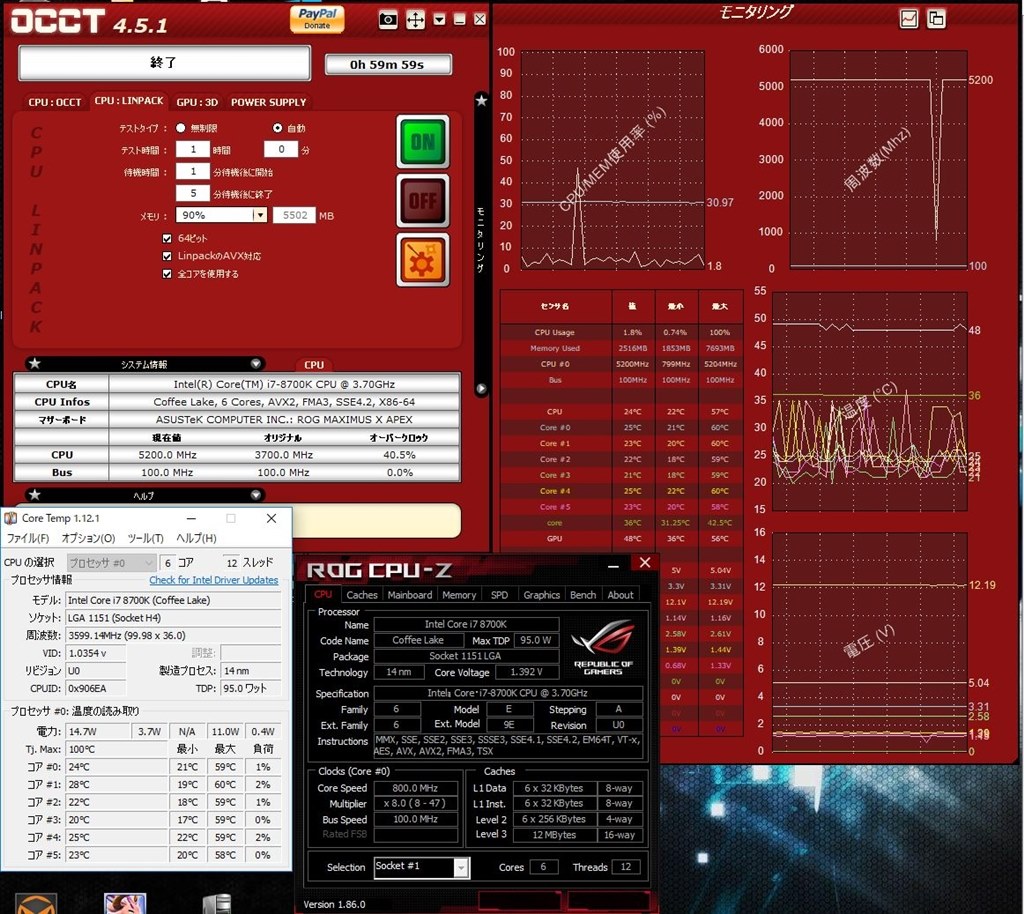Screen dimensions: 1024x914
Task: Open Mainboard tab in ROG CPU-Z
Action: (409, 595)
